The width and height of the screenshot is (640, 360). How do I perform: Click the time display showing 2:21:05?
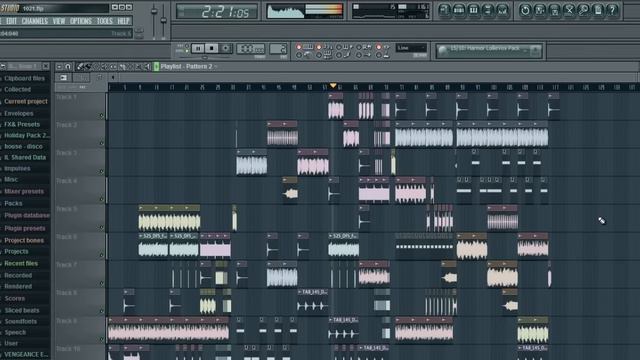click(217, 11)
